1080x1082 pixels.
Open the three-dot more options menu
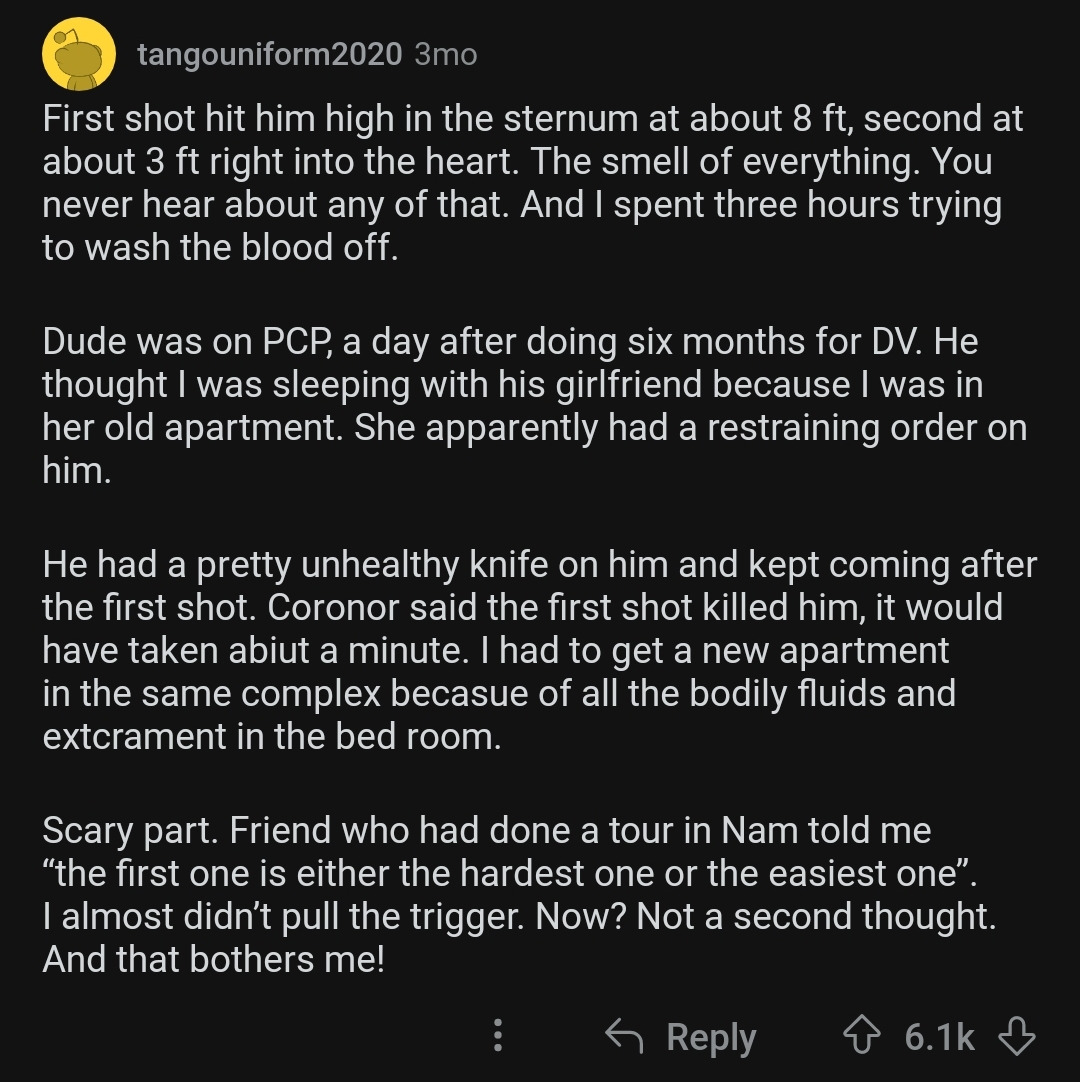[498, 1035]
